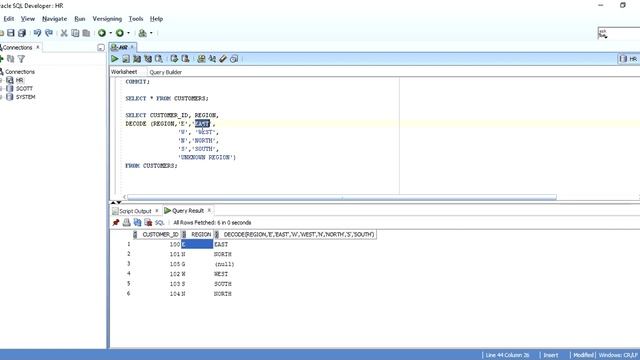The image size is (640, 360).
Task: Minimize the Connections panel
Action: click(x=101, y=48)
